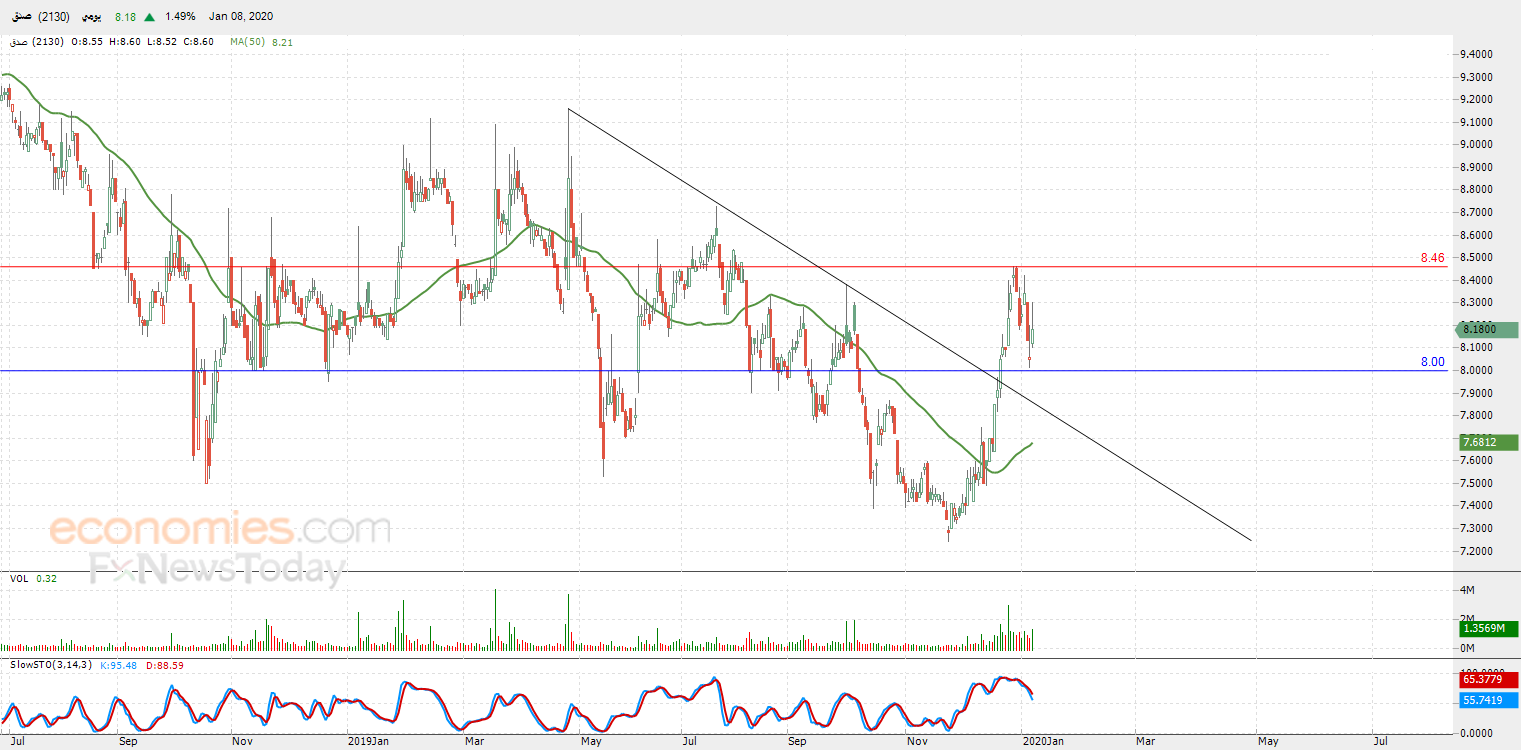The image size is (1521, 750).
Task: Click the 8.18 last price in header
Action: point(125,17)
